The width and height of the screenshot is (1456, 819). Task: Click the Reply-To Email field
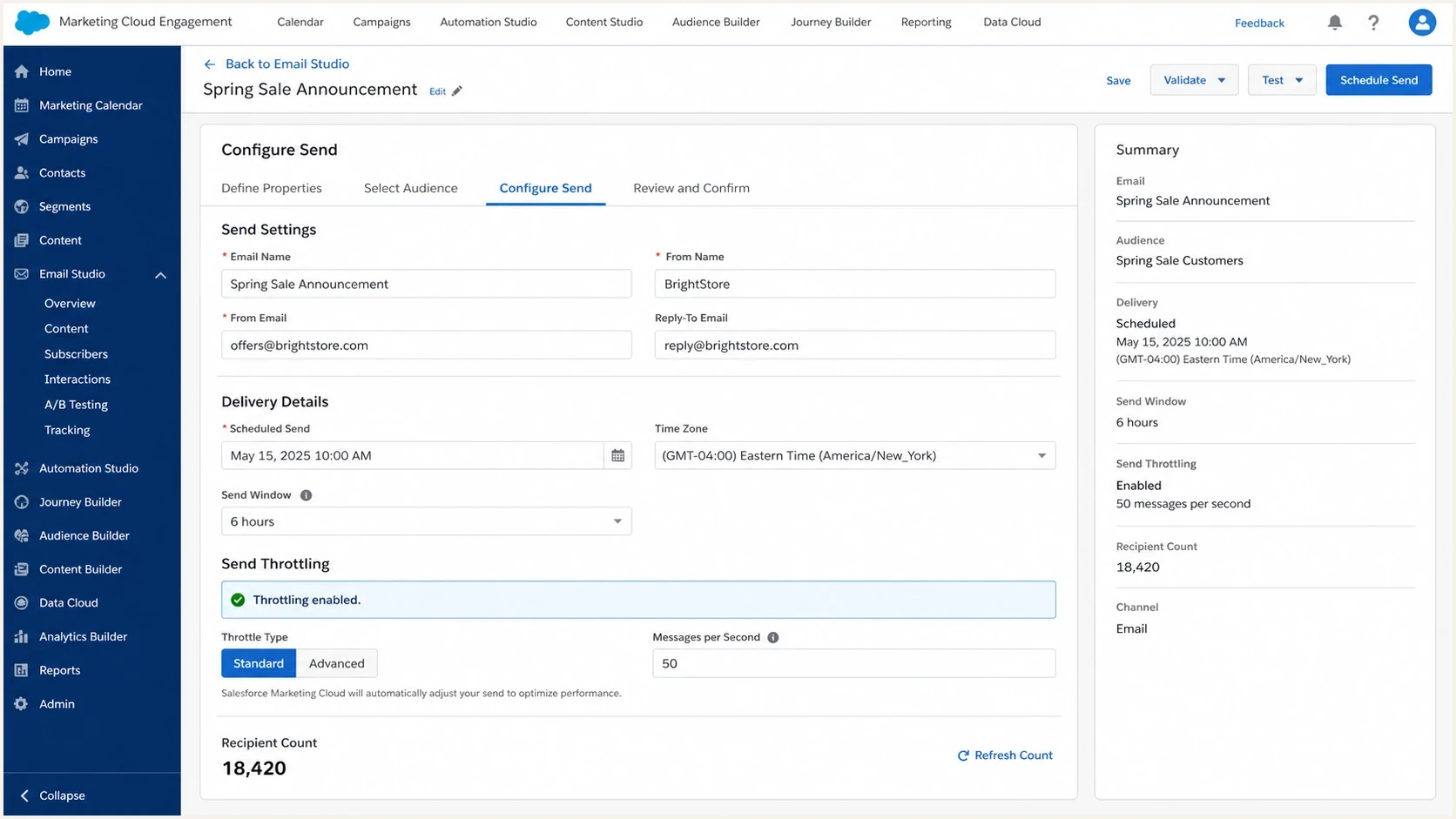tap(854, 345)
